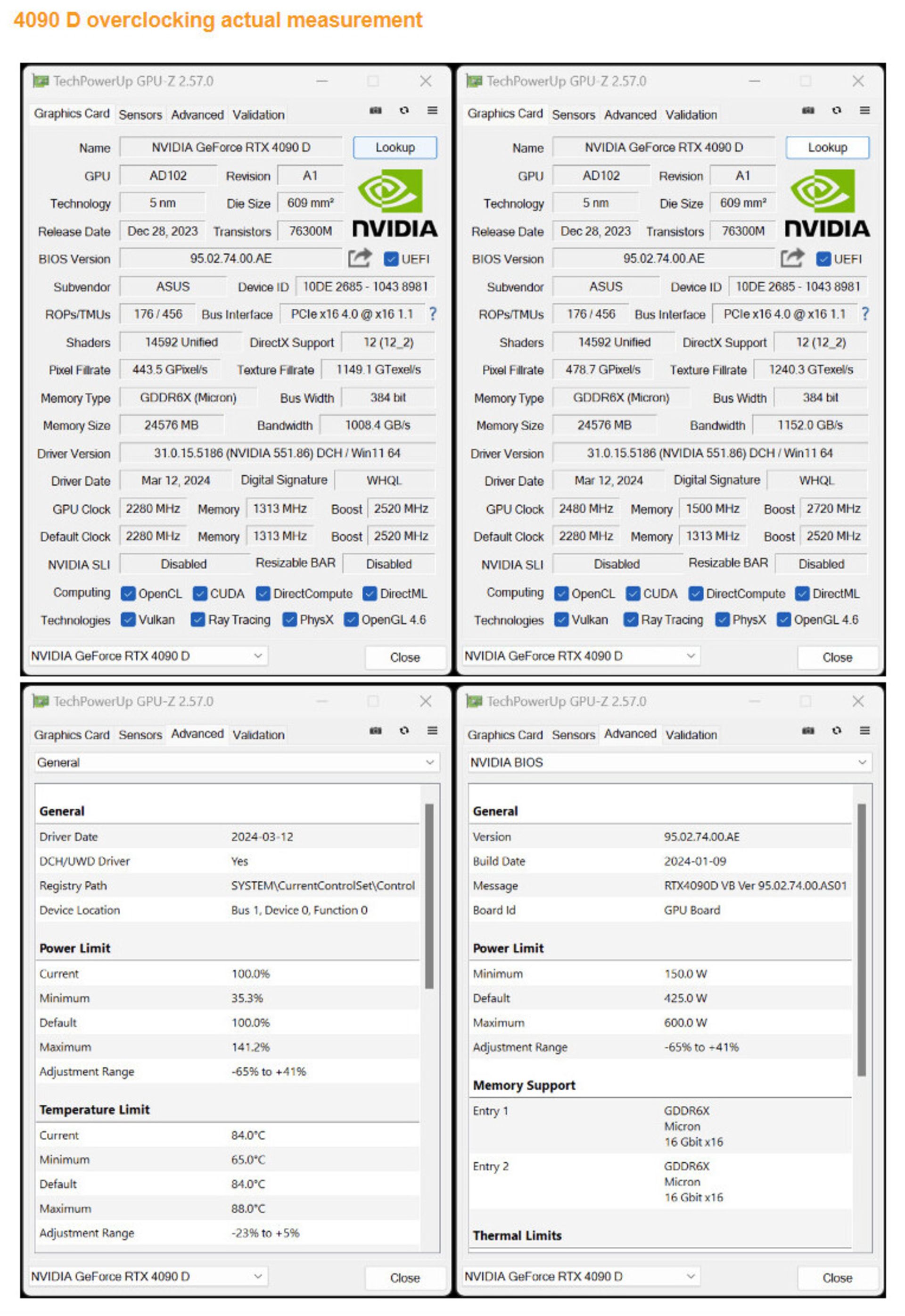Toggle OpenCL checkbox in top-left window
Viewport: 905px width, 1316px height.
(x=128, y=593)
